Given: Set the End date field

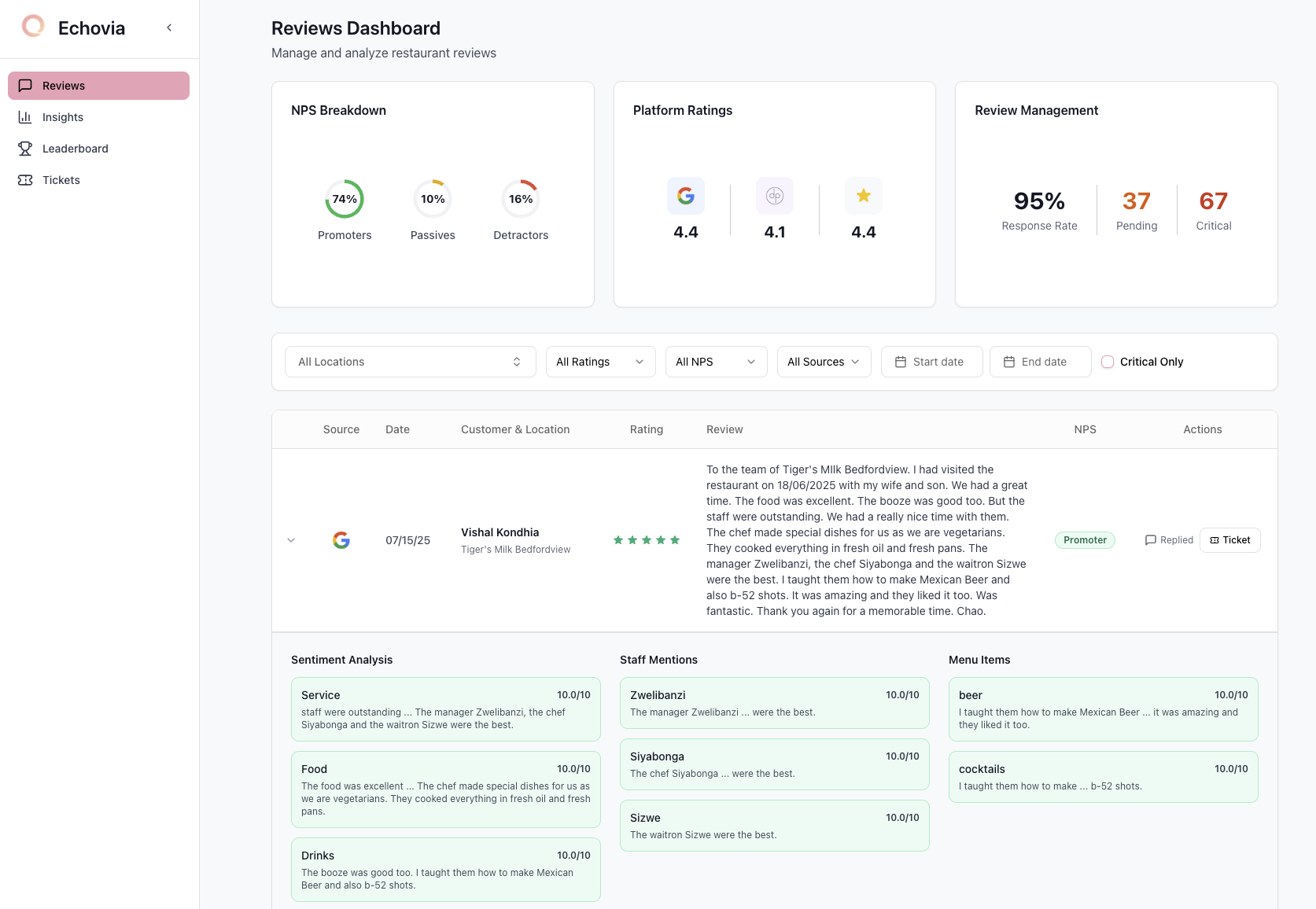Looking at the screenshot, I should pos(1041,362).
